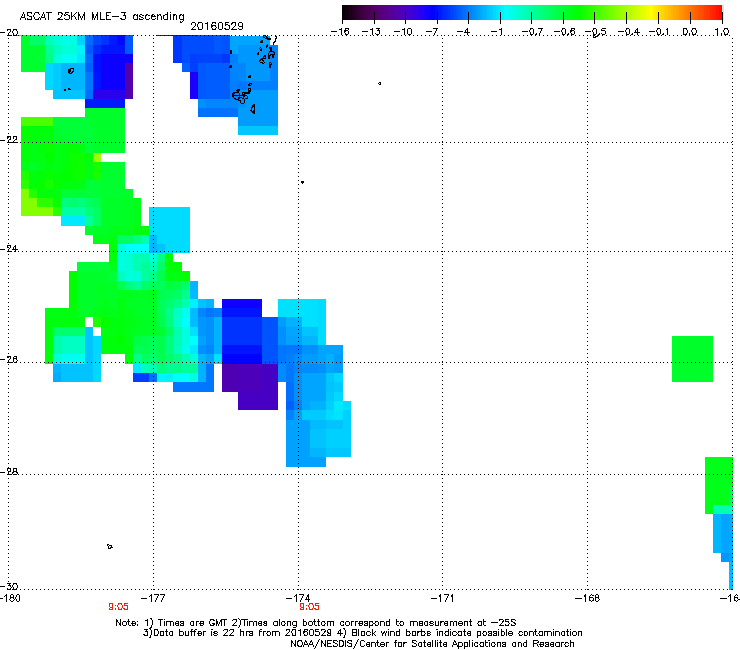740x650 pixels.
Task: Click the "-0.4" label on the color scale
Action: (628, 32)
